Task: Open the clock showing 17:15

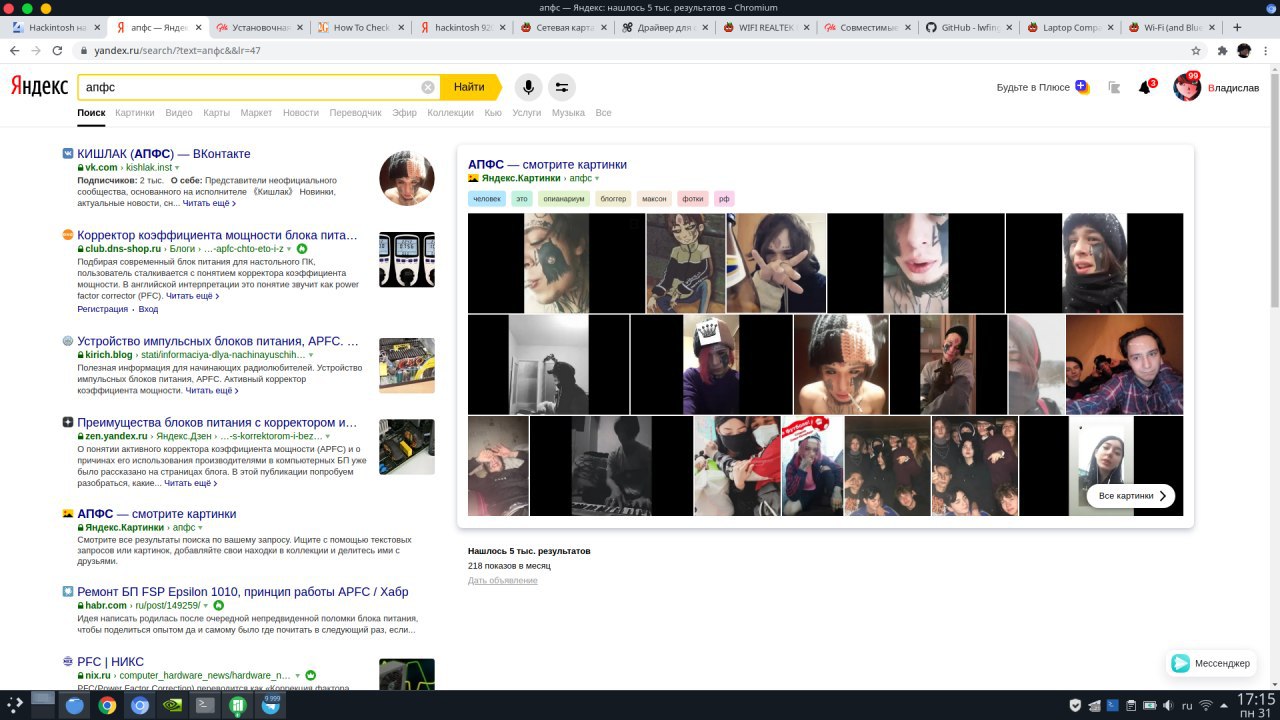Action: pyautogui.click(x=1256, y=704)
